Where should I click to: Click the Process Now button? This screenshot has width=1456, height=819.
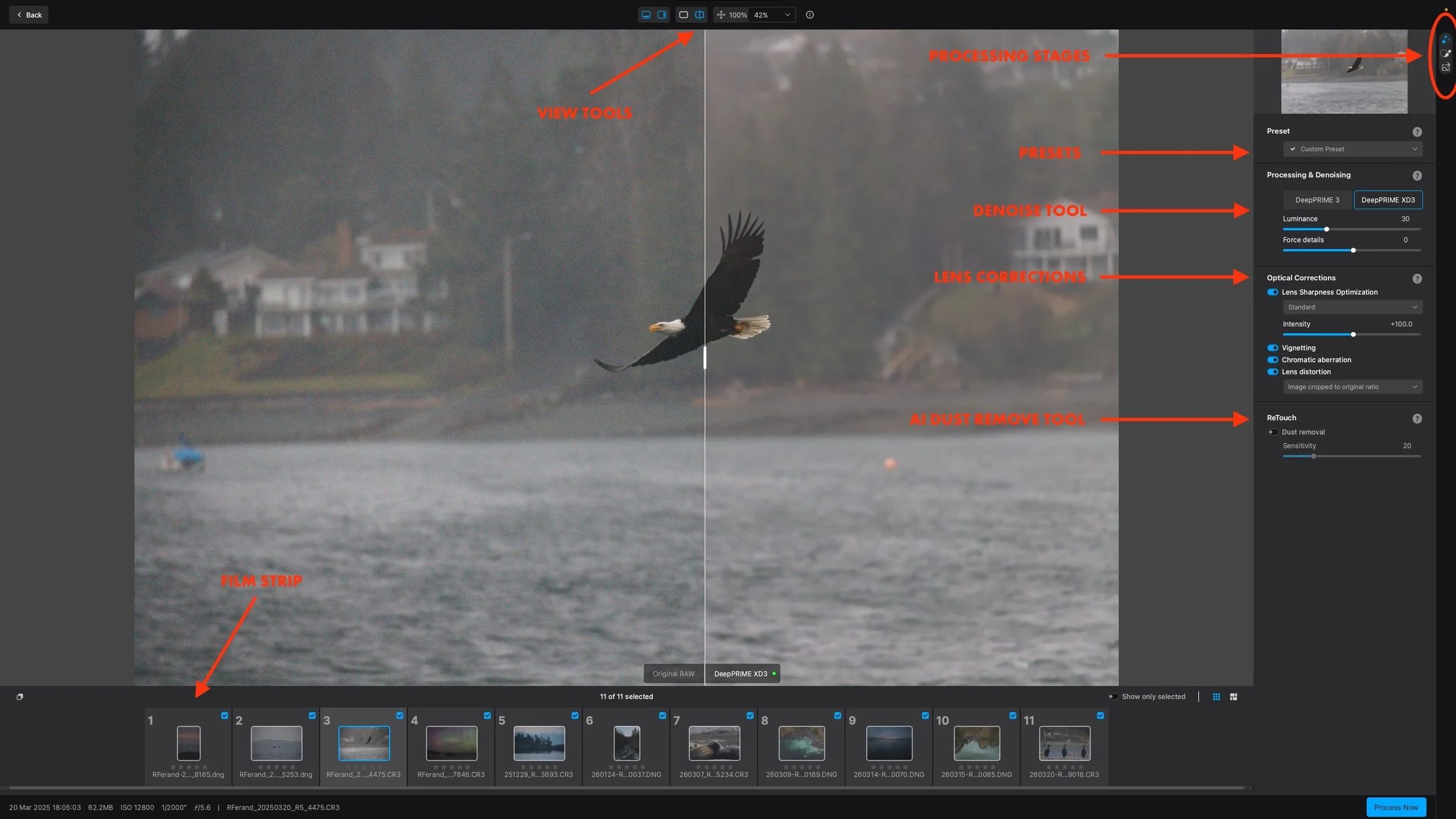point(1395,807)
